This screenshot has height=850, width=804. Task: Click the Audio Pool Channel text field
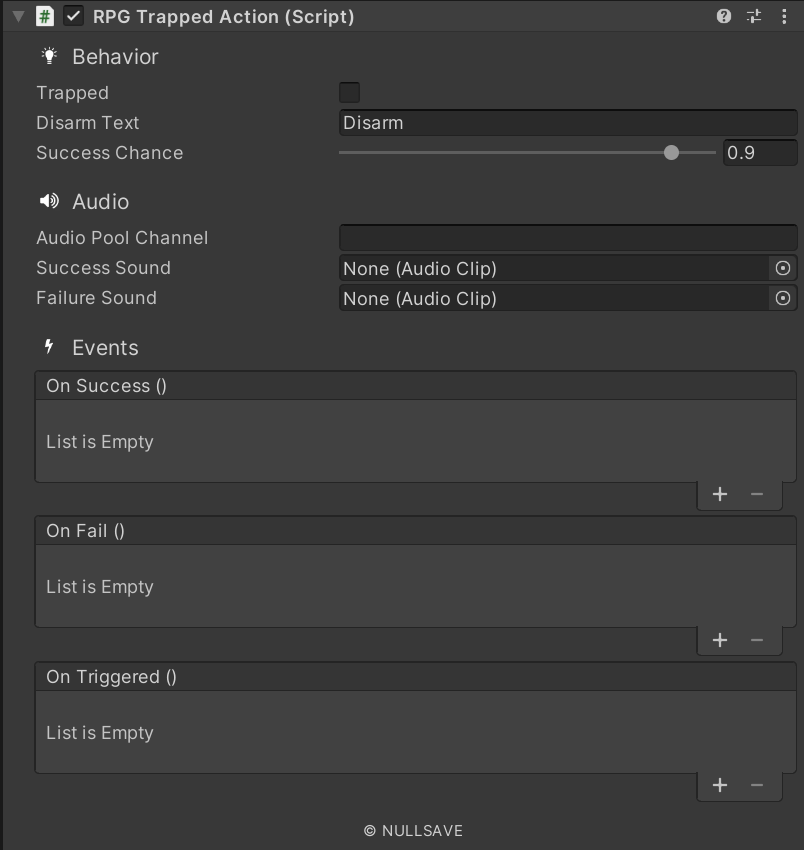pyautogui.click(x=567, y=238)
